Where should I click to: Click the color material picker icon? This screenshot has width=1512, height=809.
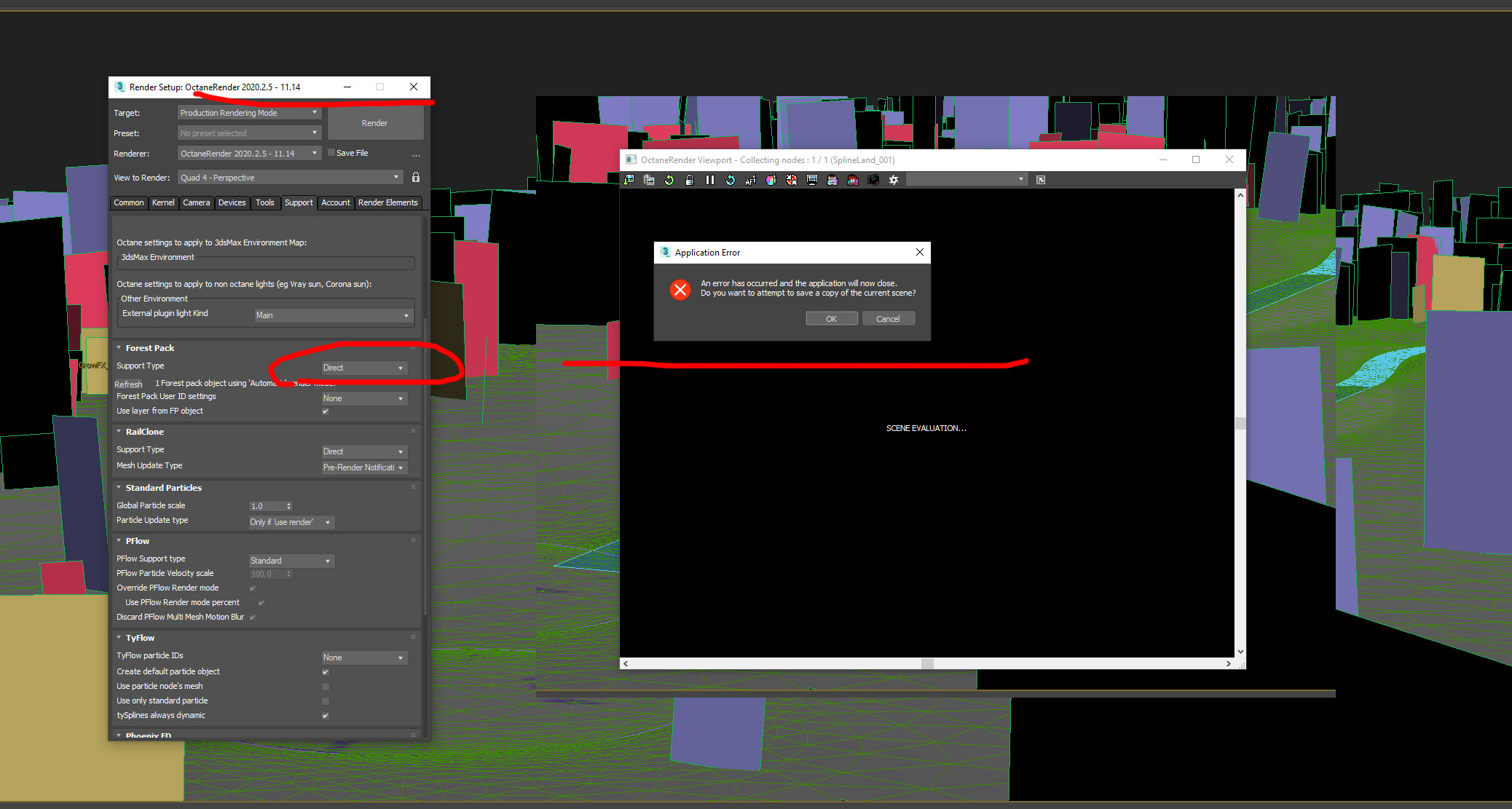click(x=771, y=180)
